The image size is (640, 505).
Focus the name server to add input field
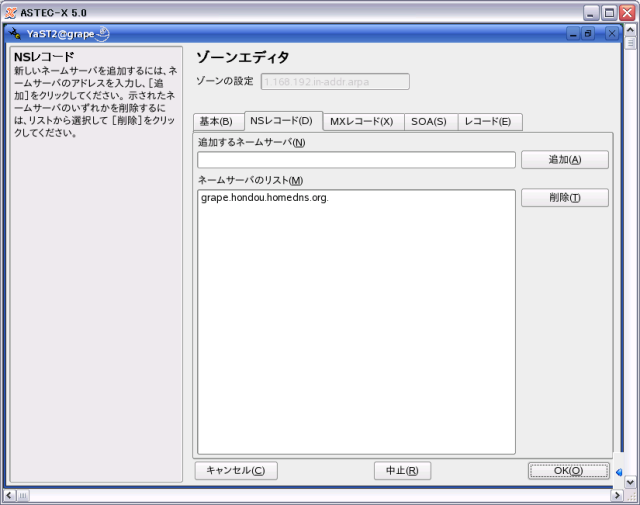click(x=356, y=160)
